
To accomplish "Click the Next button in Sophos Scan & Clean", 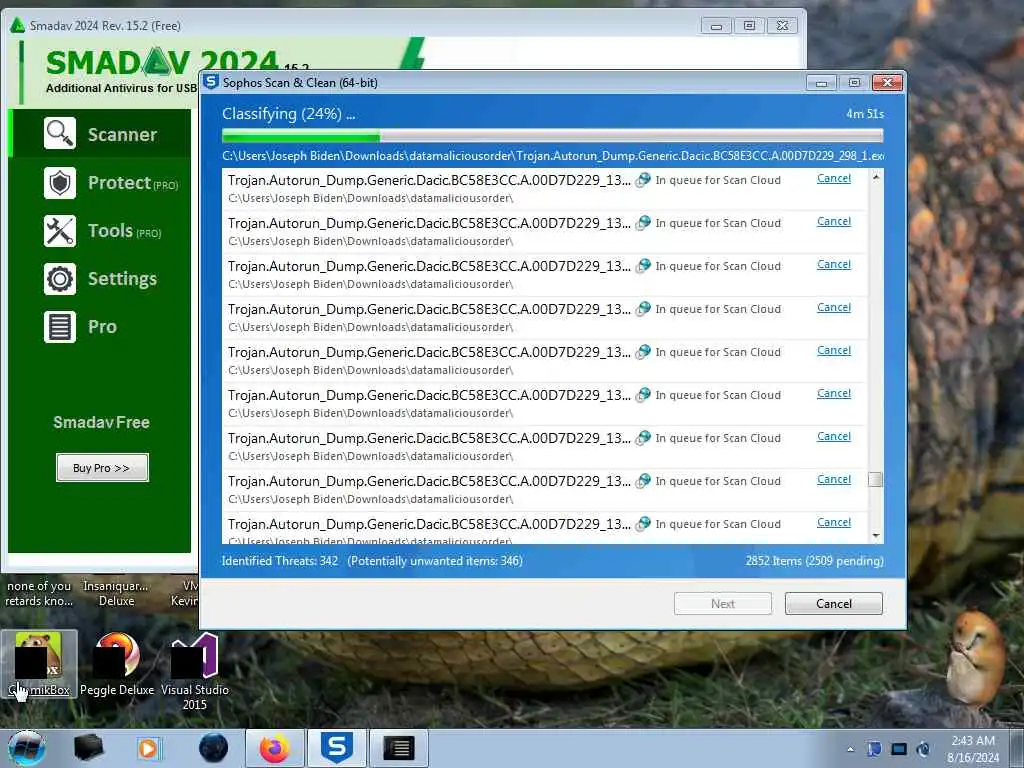I will pos(722,603).
